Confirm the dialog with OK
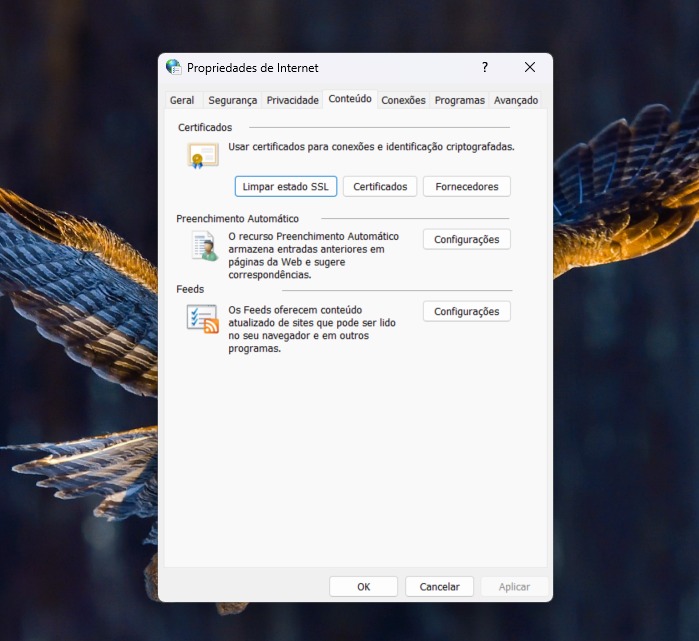The height and width of the screenshot is (641, 699). click(x=363, y=587)
